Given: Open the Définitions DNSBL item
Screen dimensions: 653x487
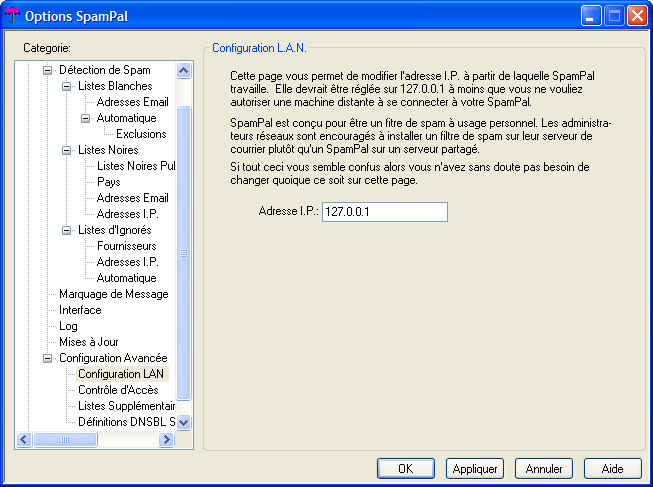Looking at the screenshot, I should (x=127, y=422).
